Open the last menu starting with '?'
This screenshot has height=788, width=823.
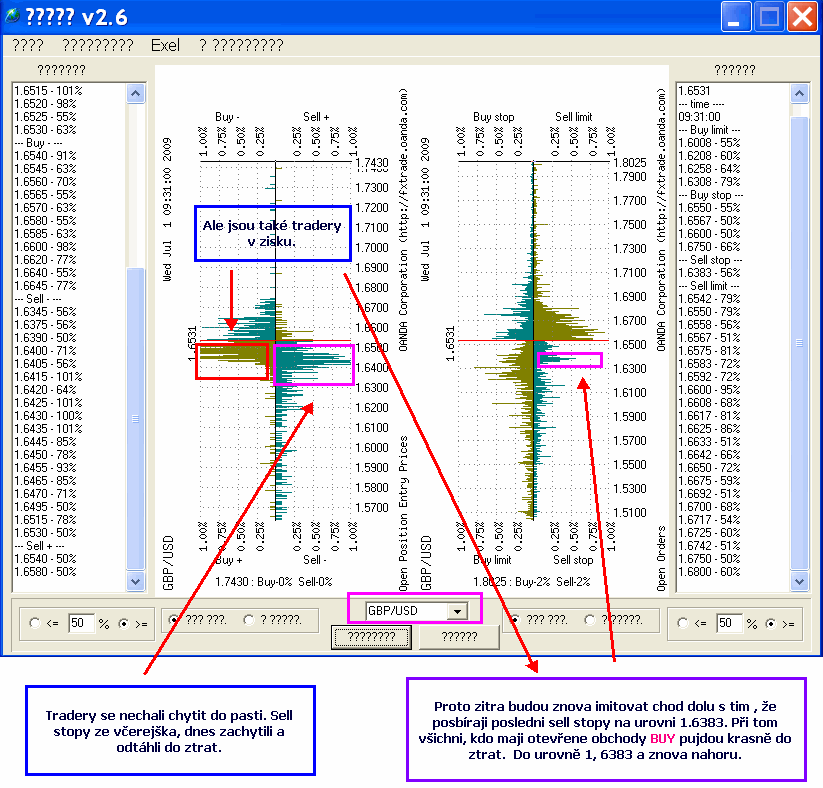pyautogui.click(x=240, y=46)
